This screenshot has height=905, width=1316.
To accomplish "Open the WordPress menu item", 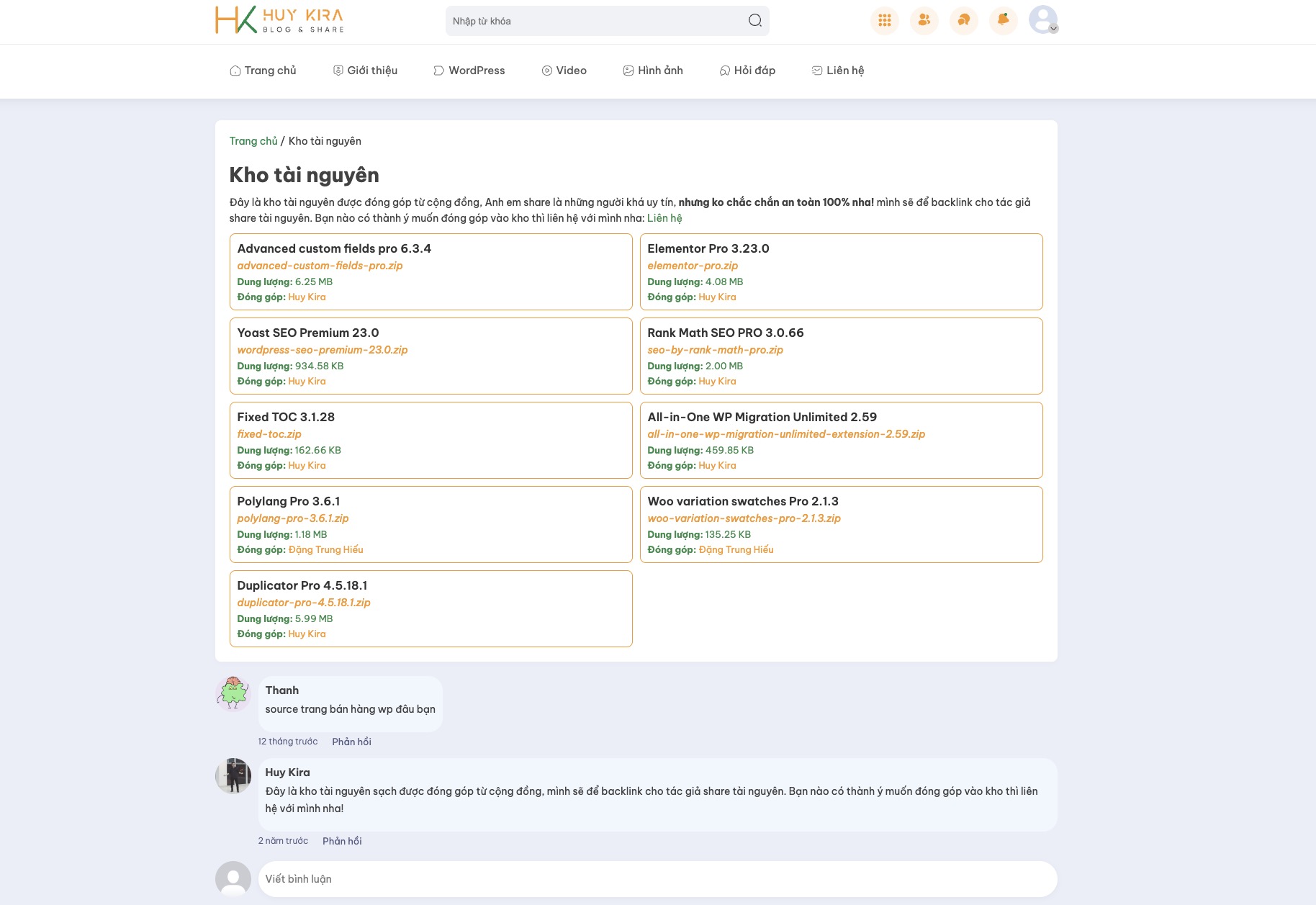I will click(469, 71).
